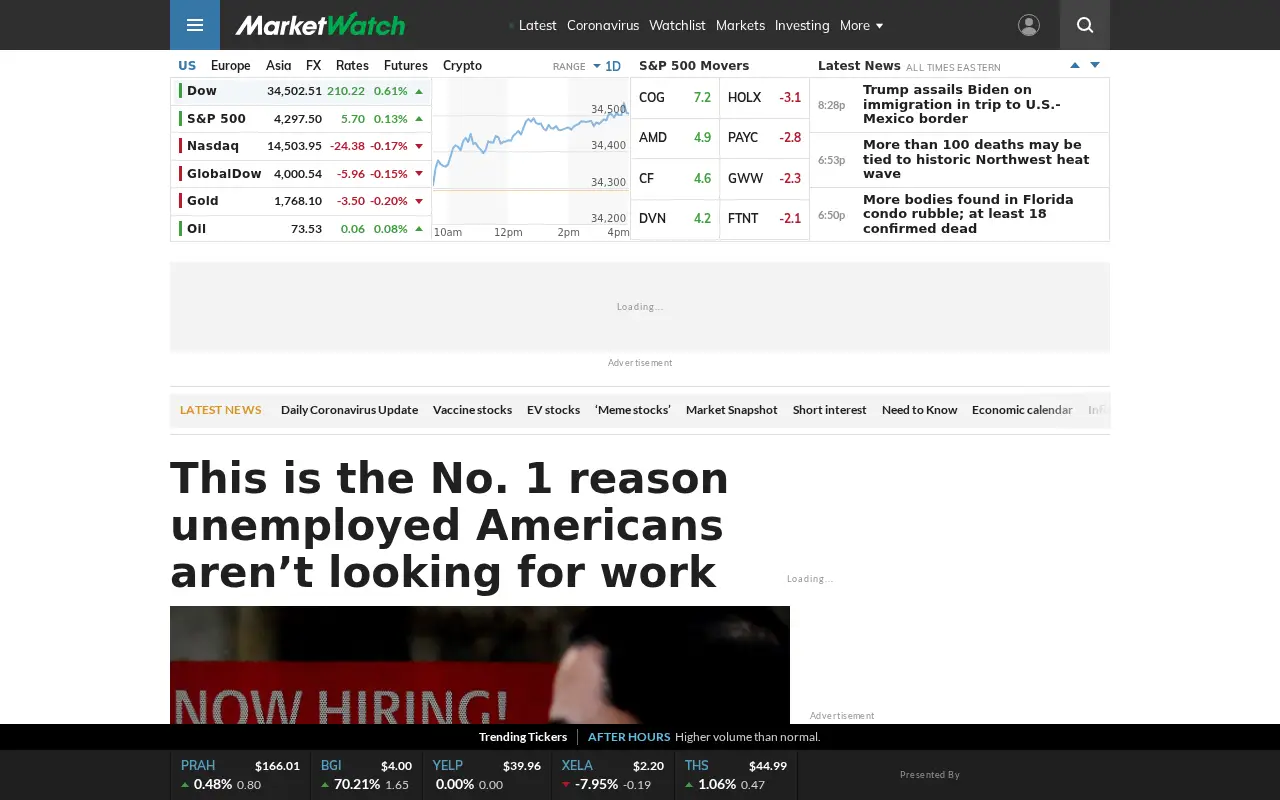Open Markets in the top navigation

point(740,25)
